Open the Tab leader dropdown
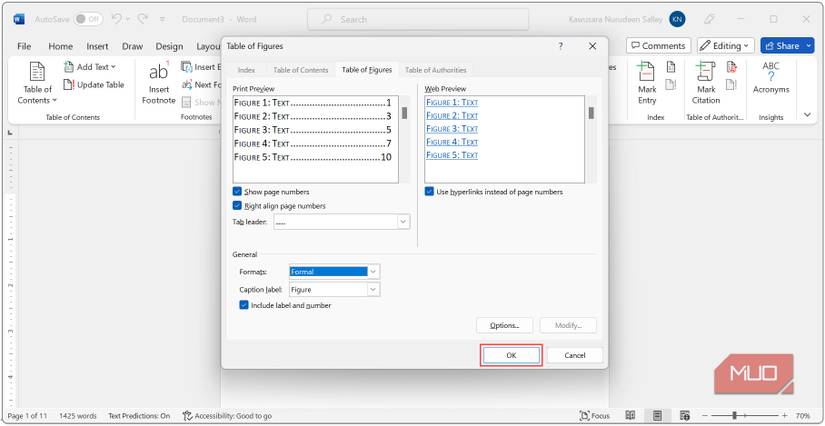 403,222
